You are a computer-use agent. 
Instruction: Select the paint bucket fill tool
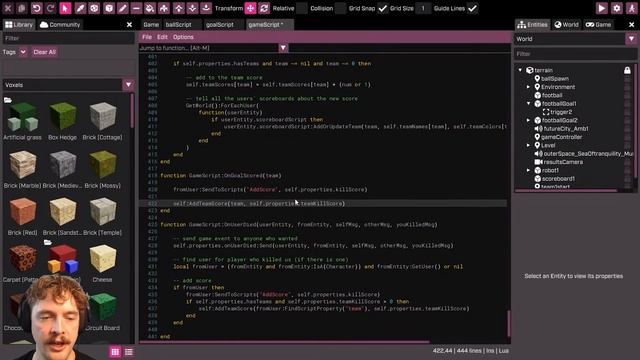tap(150, 8)
